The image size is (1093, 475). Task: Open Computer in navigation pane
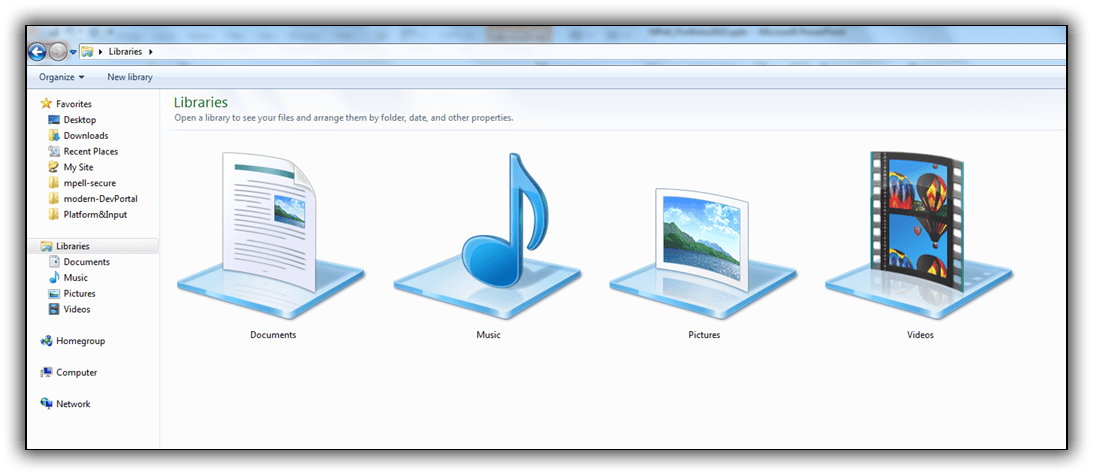coord(77,372)
